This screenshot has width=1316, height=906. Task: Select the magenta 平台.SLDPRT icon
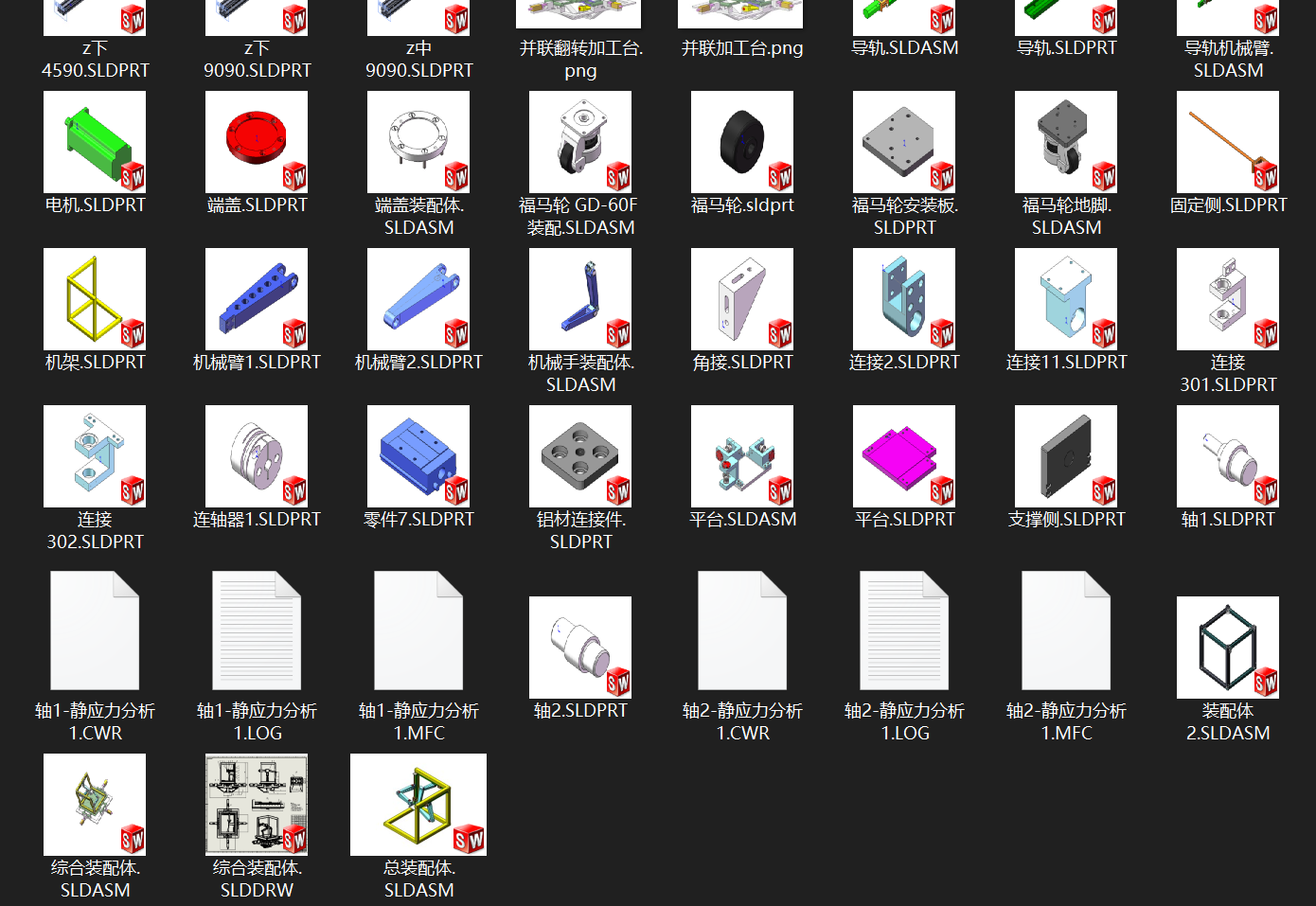(x=904, y=456)
